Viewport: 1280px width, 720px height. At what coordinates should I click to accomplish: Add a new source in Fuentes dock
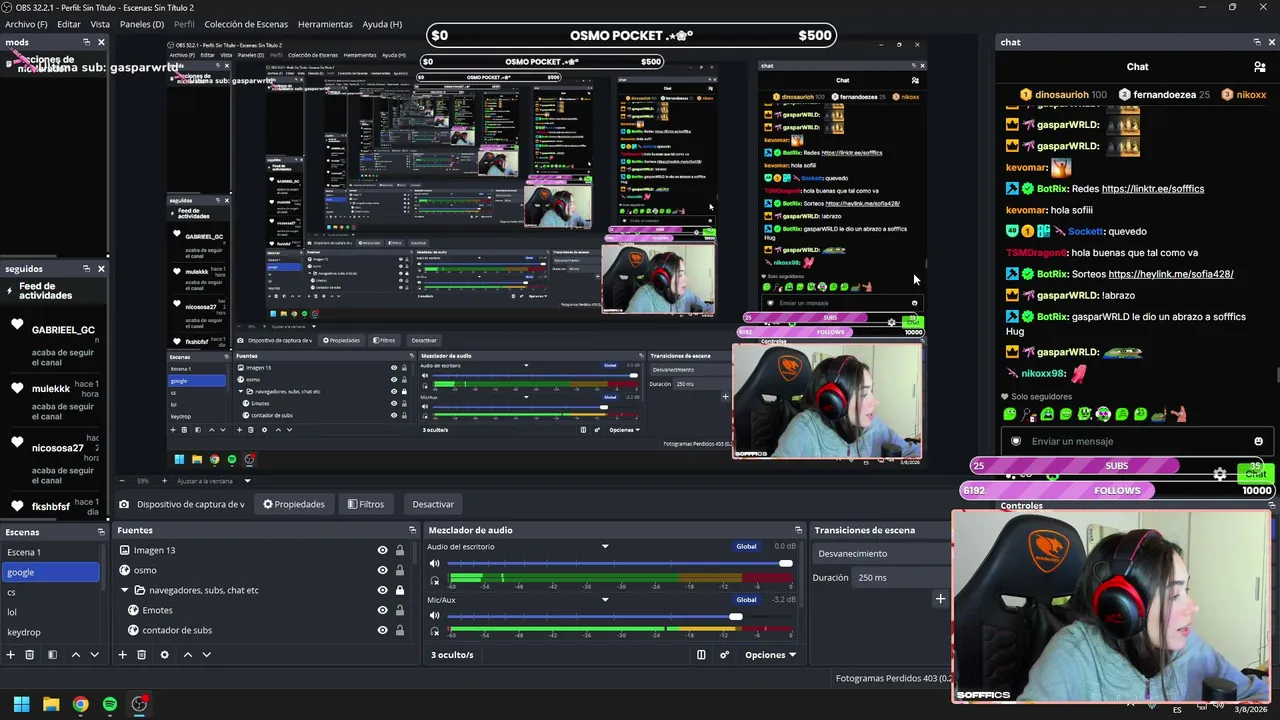(122, 655)
